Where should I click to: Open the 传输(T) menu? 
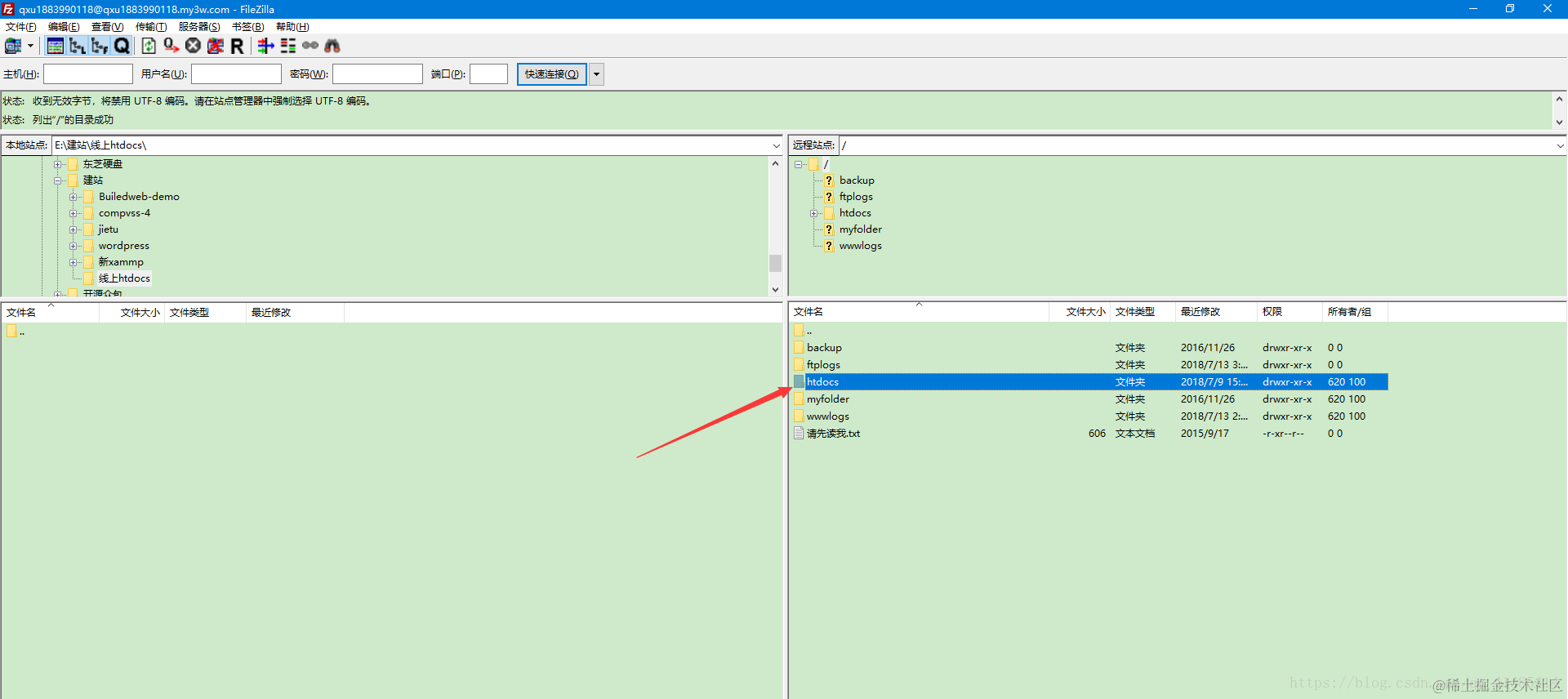(x=150, y=27)
